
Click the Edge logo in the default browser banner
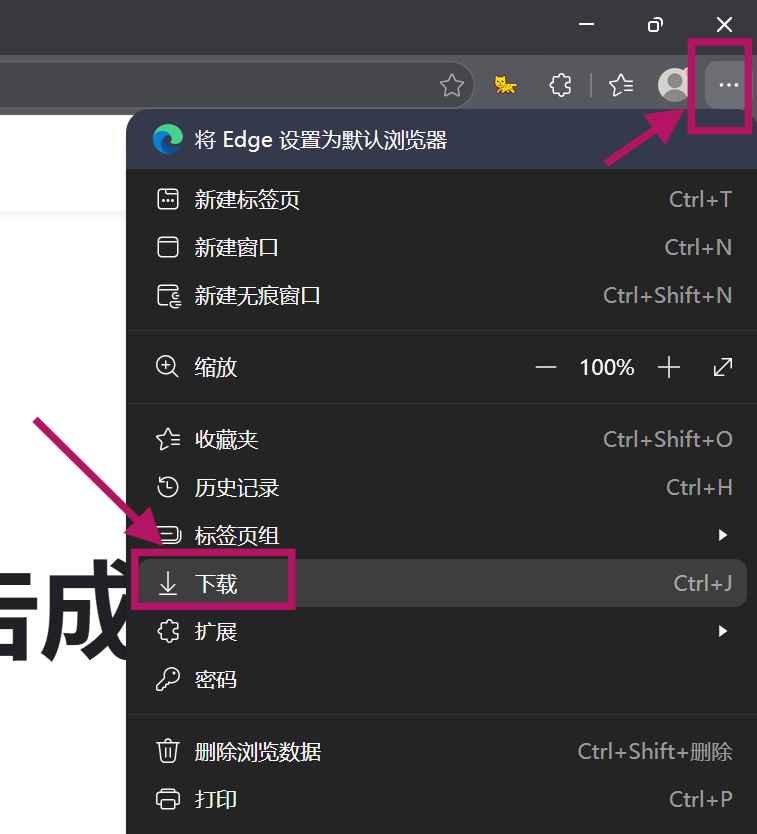pyautogui.click(x=168, y=139)
